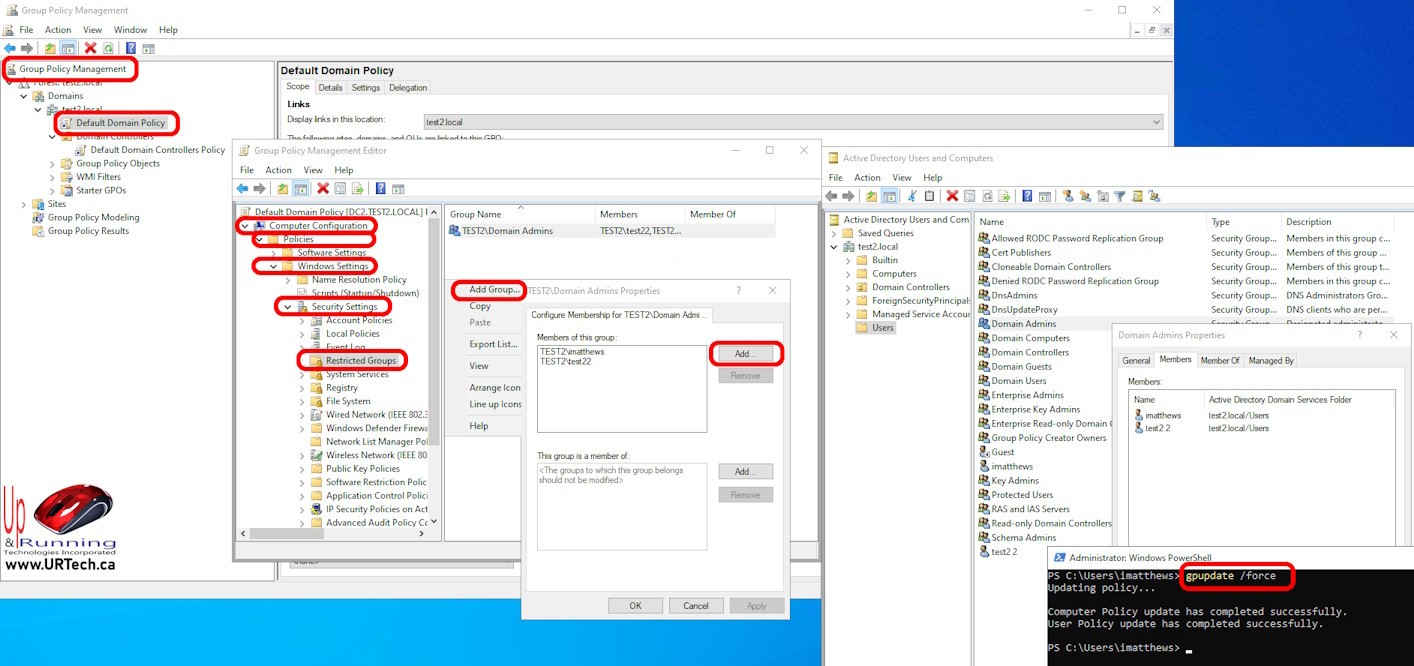Click red Delete icon in Group Policy Management toolbar

tap(91, 48)
